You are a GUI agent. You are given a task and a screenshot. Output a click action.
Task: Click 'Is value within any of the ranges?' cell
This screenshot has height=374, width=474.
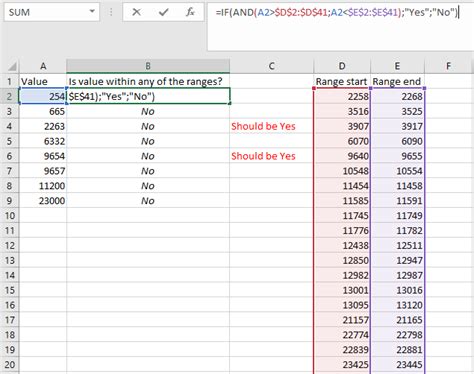(148, 81)
